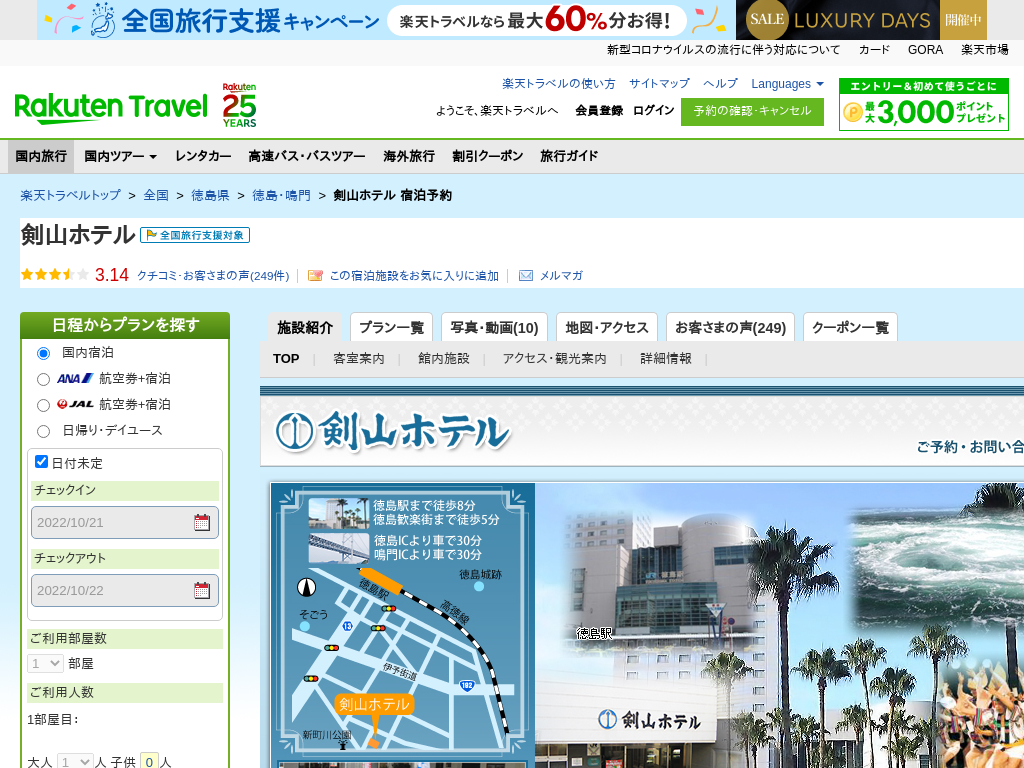
Task: Click the compass north icon on map
Action: 306,587
